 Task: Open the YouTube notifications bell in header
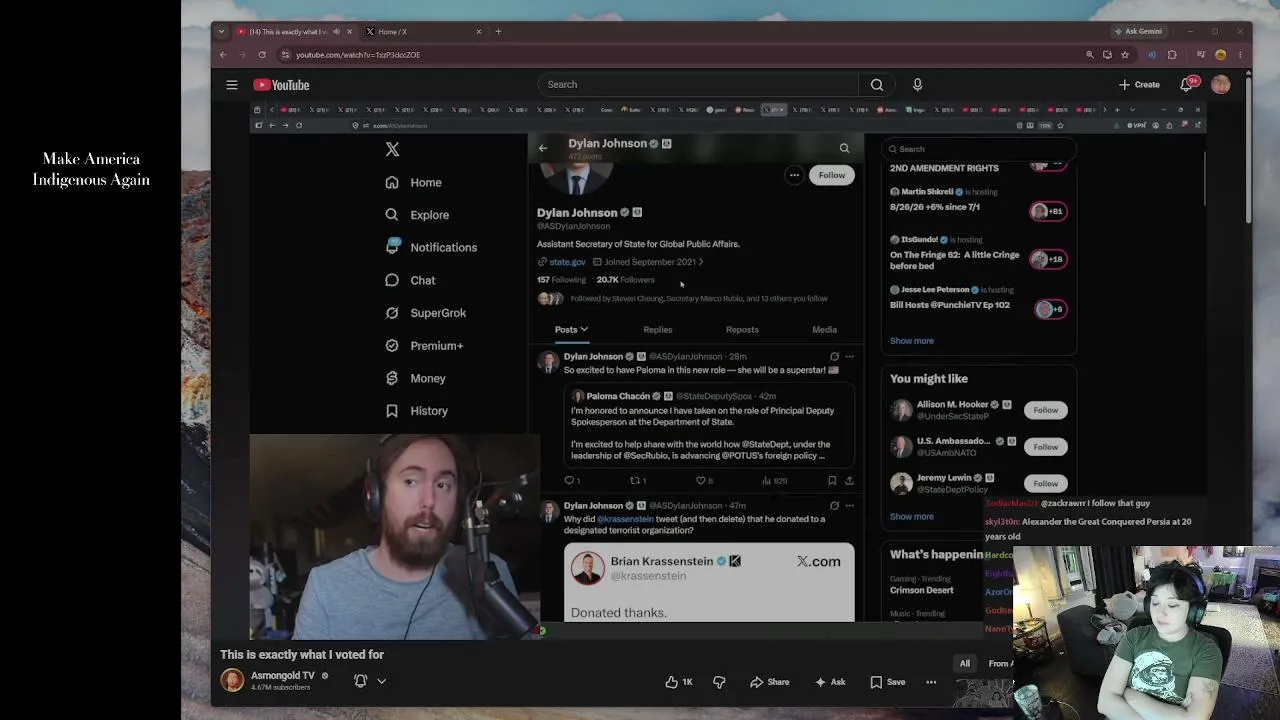(1187, 85)
